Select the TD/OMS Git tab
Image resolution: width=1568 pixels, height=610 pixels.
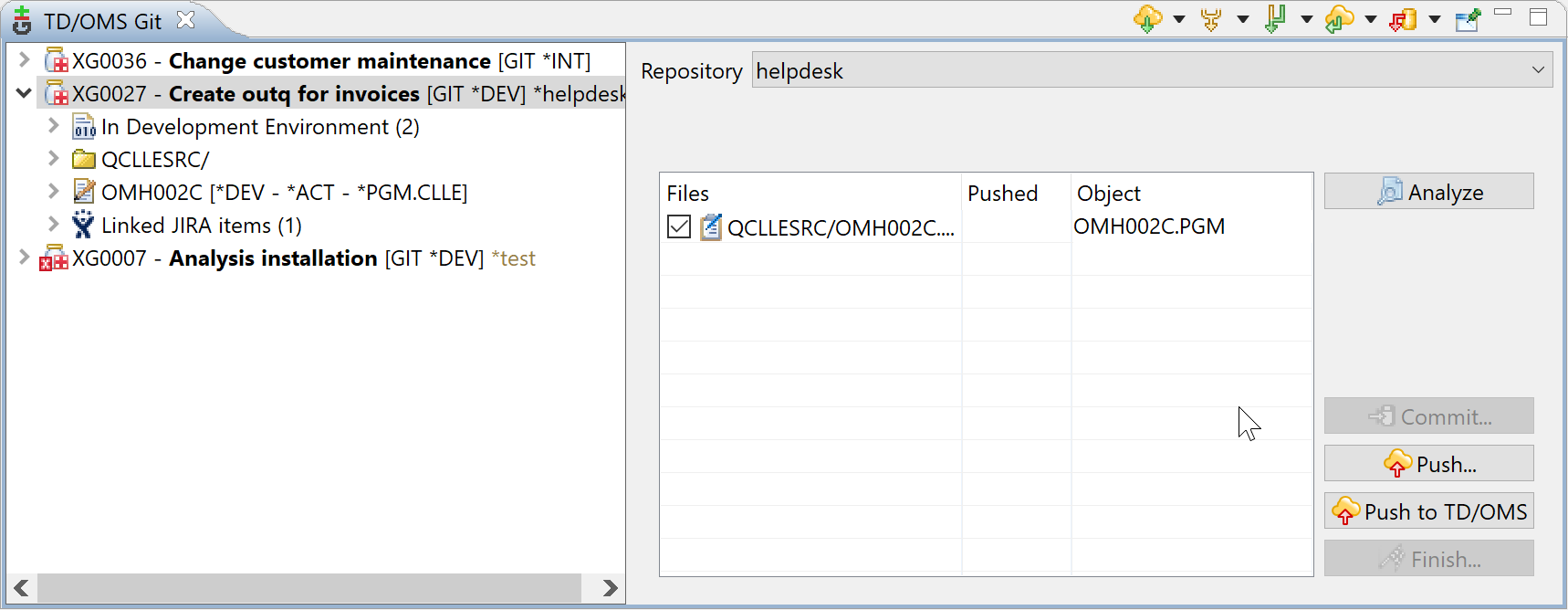102,21
